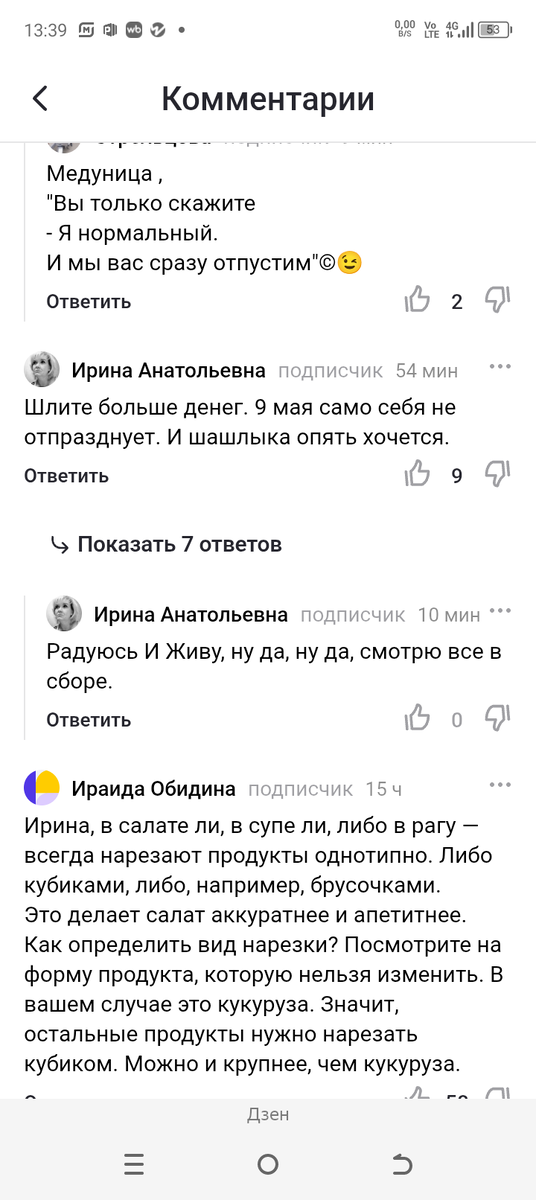Open Android recent apps navigation button
This screenshot has width=536, height=1200.
(x=134, y=1163)
